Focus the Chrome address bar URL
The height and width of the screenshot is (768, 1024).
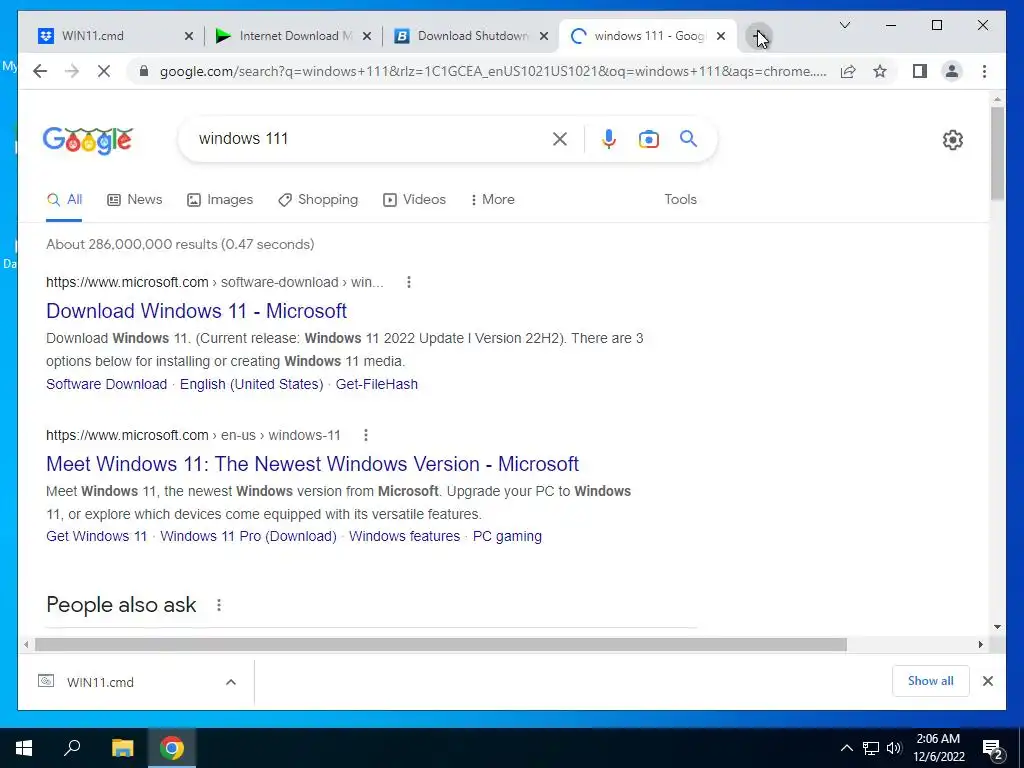point(493,71)
